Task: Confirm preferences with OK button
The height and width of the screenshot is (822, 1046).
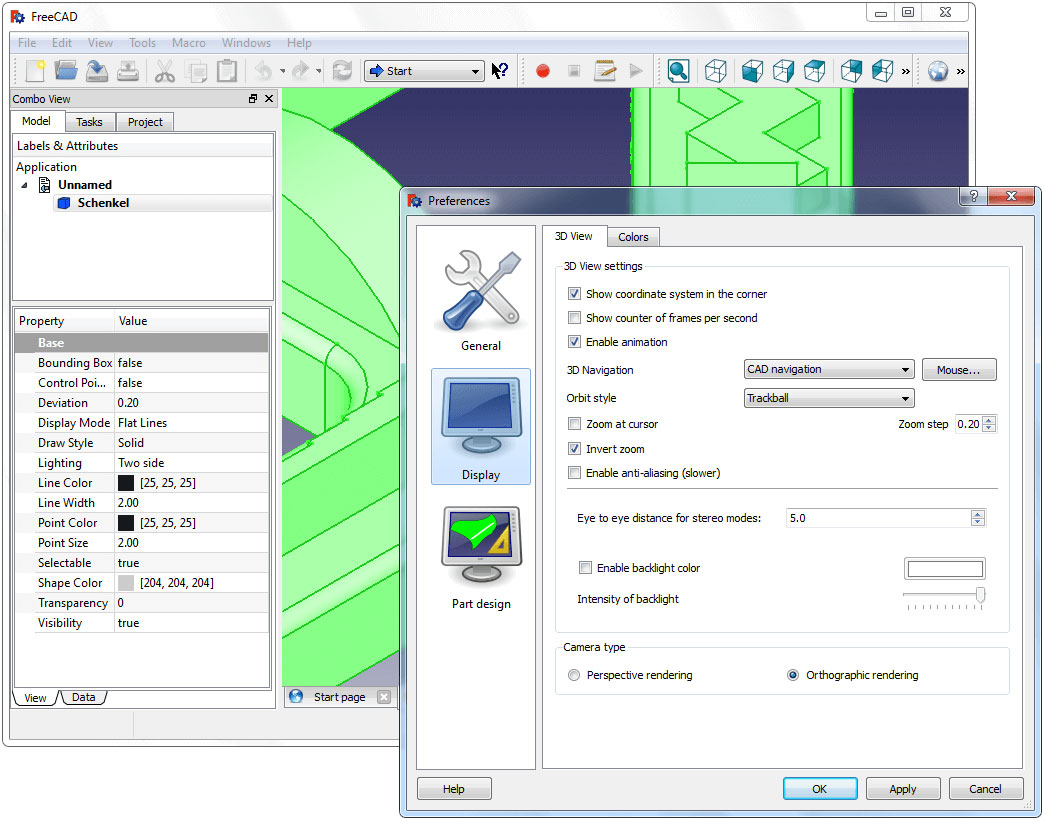Action: point(820,789)
